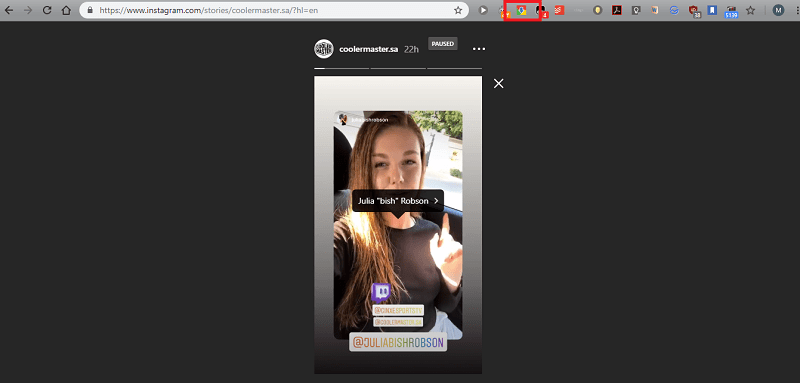
Task: Click the blue circular sync extension icon
Action: tap(674, 10)
